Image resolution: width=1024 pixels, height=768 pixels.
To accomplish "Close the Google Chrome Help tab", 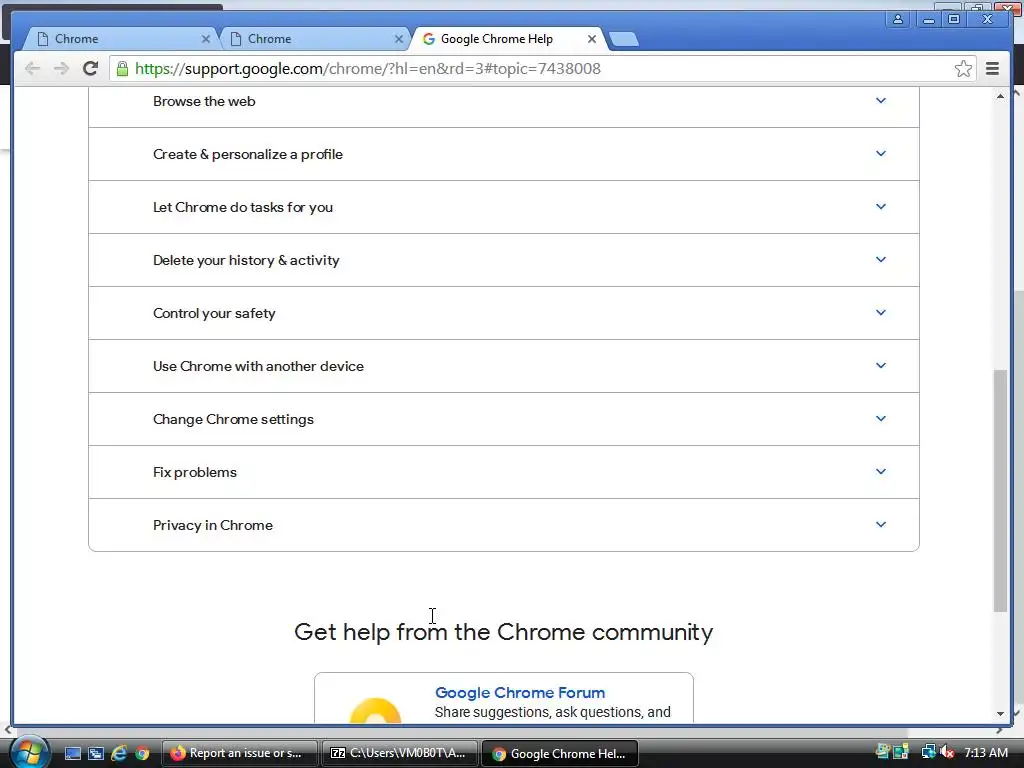I will pyautogui.click(x=592, y=39).
